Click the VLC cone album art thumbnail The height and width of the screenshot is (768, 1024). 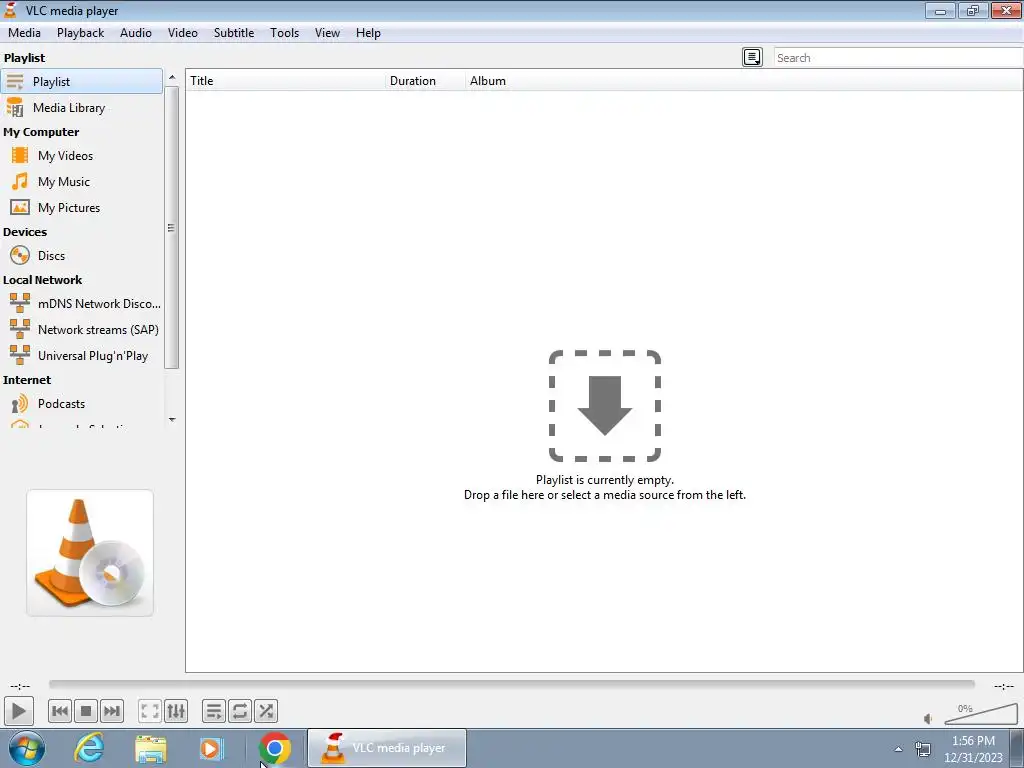pos(90,552)
